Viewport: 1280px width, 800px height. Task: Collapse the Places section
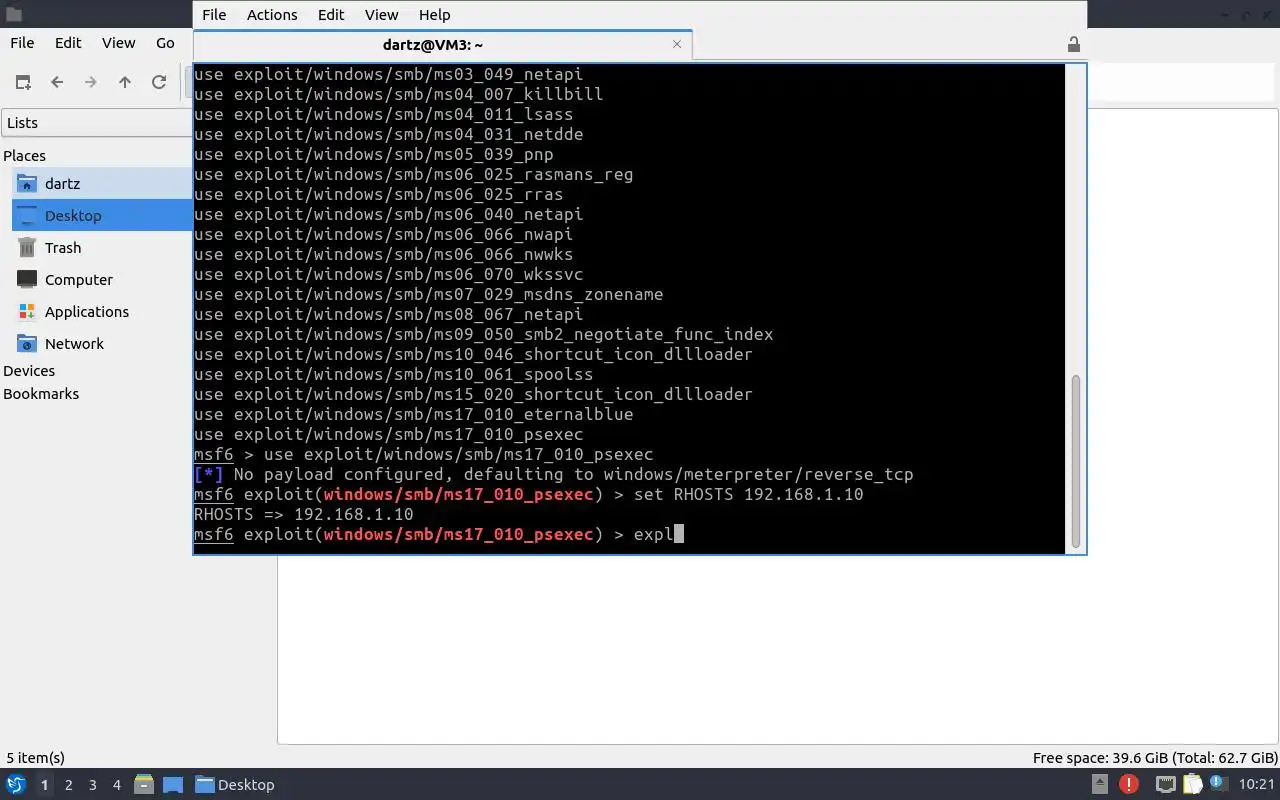[x=24, y=156]
